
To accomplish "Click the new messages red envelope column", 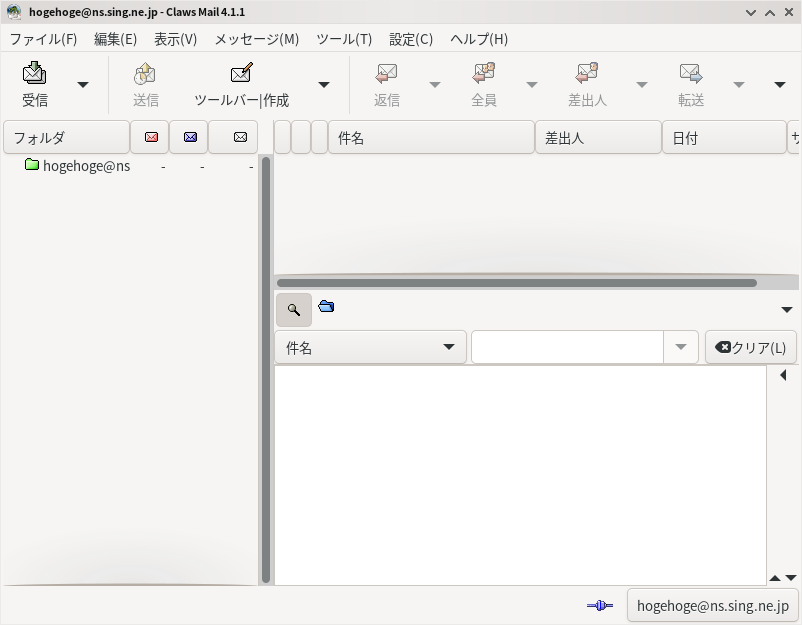I will click(150, 137).
